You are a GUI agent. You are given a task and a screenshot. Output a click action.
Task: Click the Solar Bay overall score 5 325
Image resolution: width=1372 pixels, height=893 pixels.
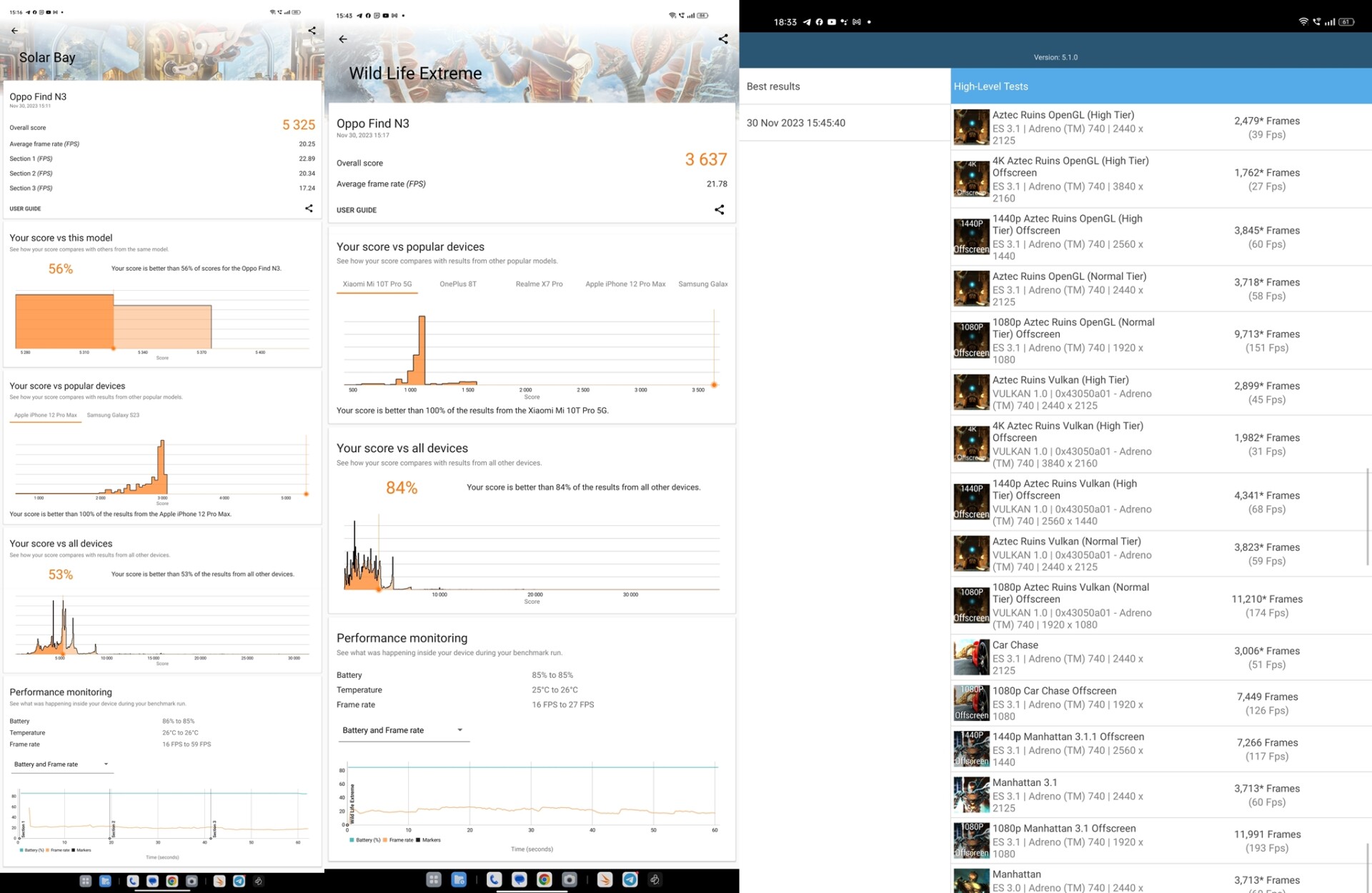point(299,125)
